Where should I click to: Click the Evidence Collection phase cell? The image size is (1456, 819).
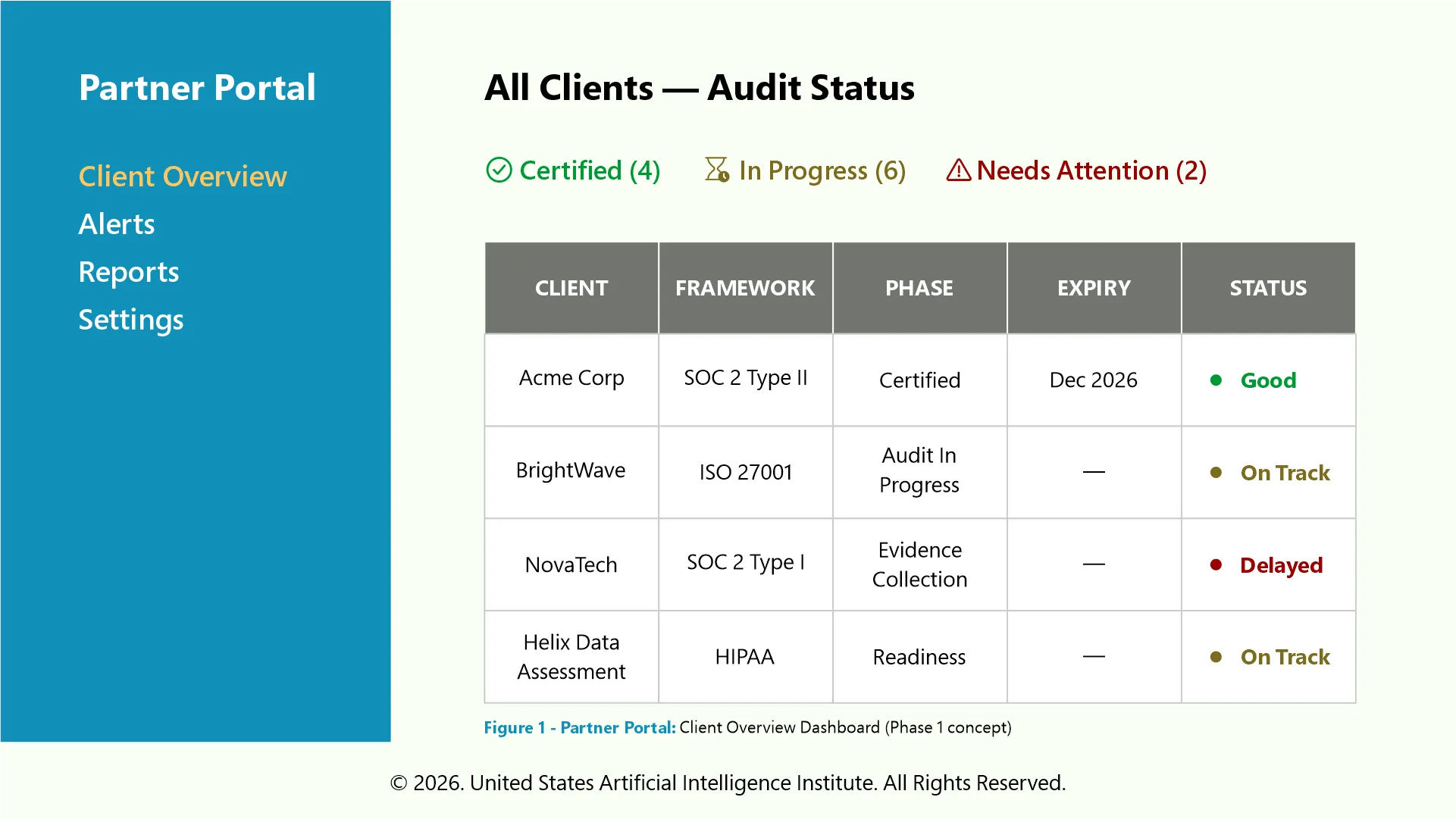tap(920, 564)
